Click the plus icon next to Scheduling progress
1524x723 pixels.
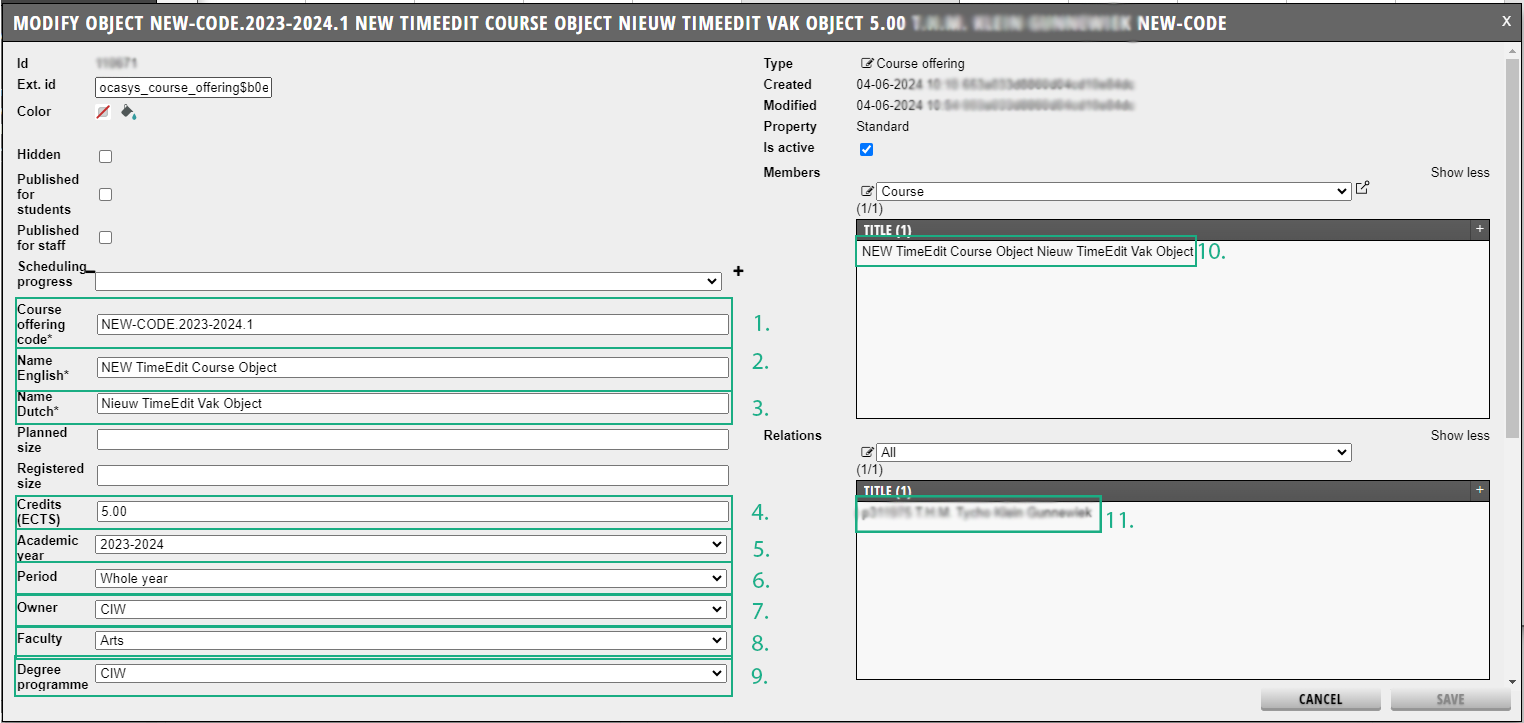[x=739, y=271]
